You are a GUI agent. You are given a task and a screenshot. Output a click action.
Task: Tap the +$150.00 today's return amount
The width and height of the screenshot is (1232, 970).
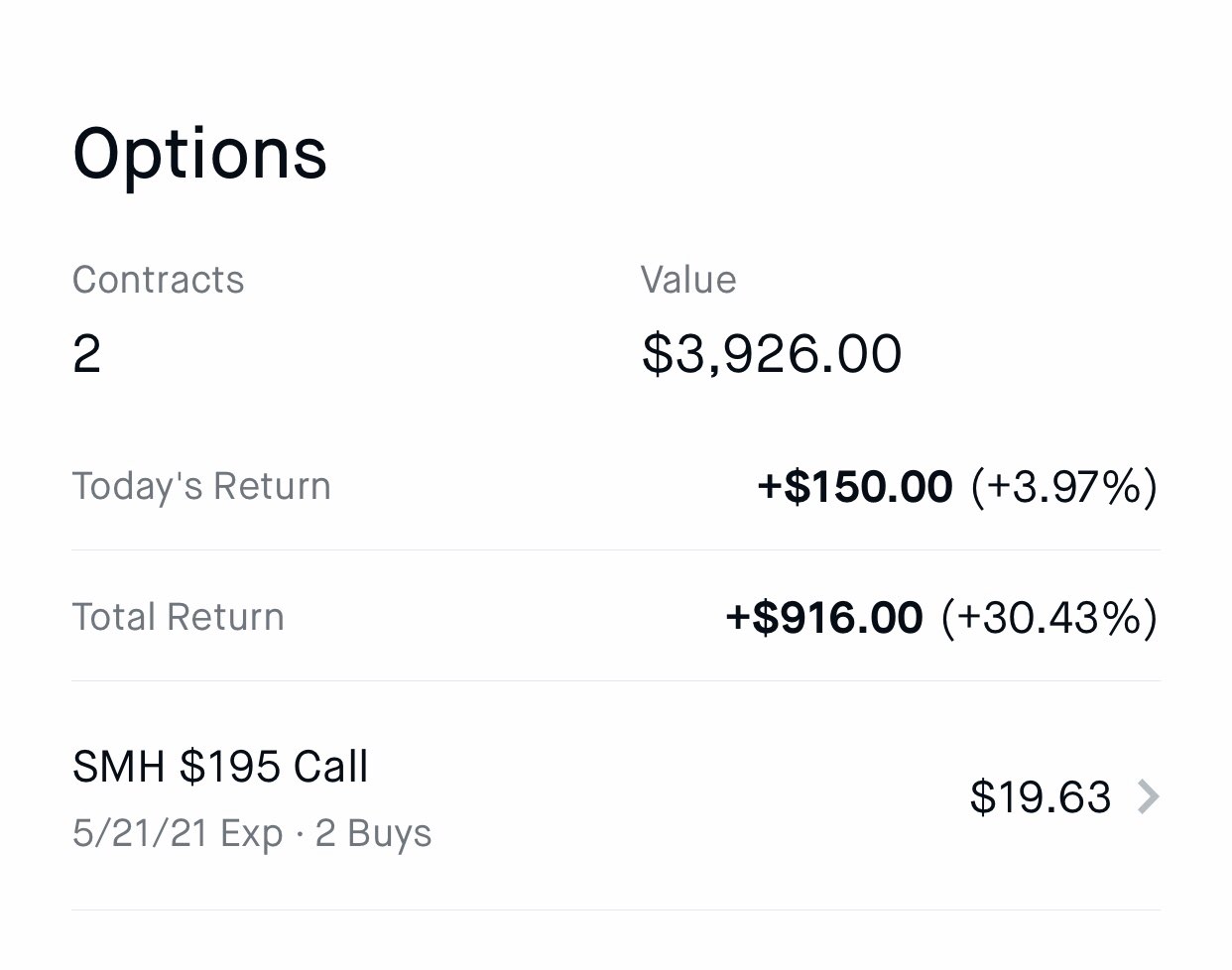click(x=855, y=487)
